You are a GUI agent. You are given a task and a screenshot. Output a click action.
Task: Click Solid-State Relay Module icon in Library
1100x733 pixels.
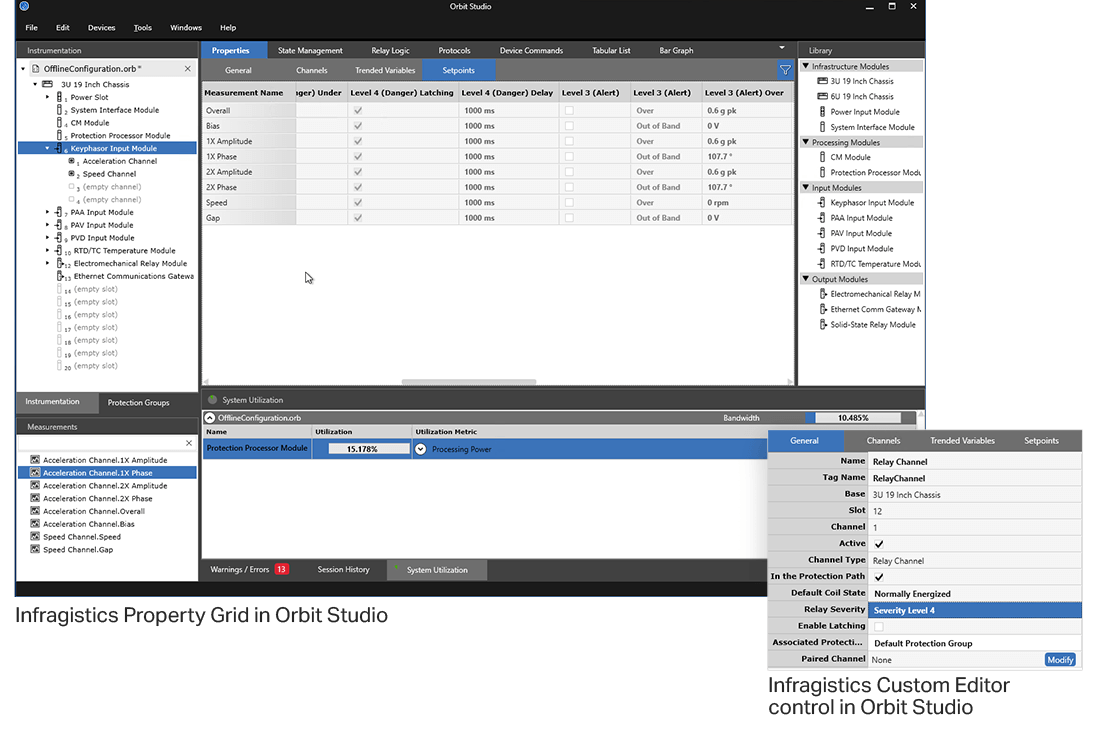pyautogui.click(x=823, y=325)
